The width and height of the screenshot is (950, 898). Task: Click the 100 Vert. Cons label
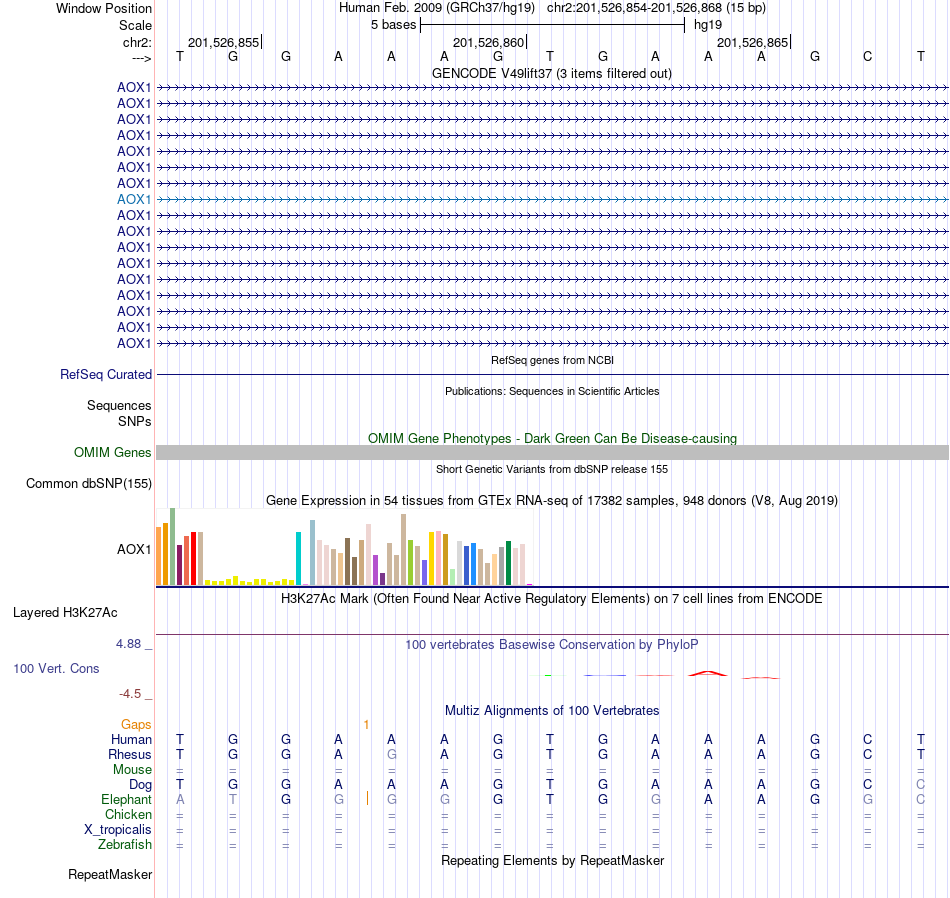coord(56,668)
